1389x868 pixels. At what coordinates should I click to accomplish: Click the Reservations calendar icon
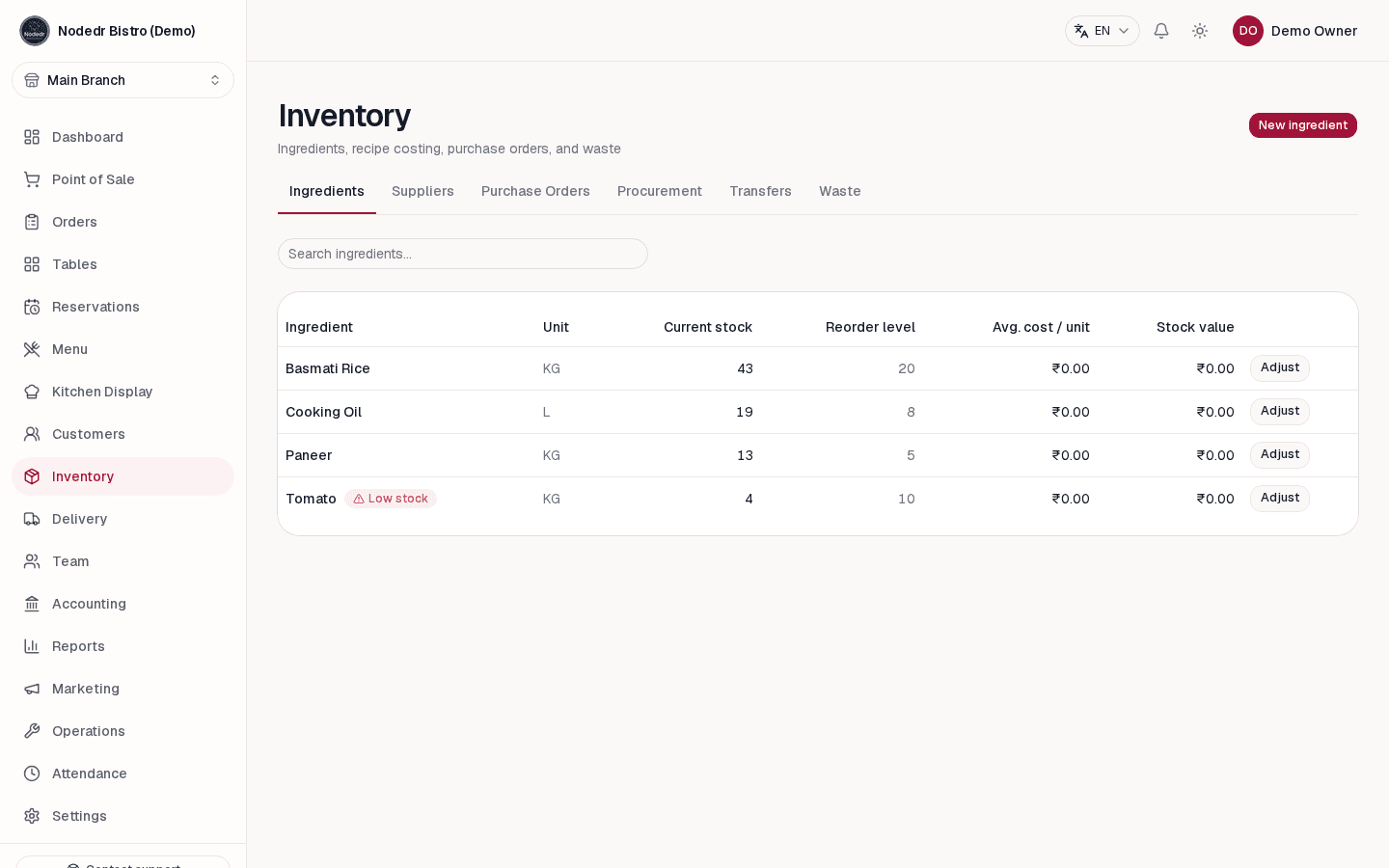[x=32, y=307]
